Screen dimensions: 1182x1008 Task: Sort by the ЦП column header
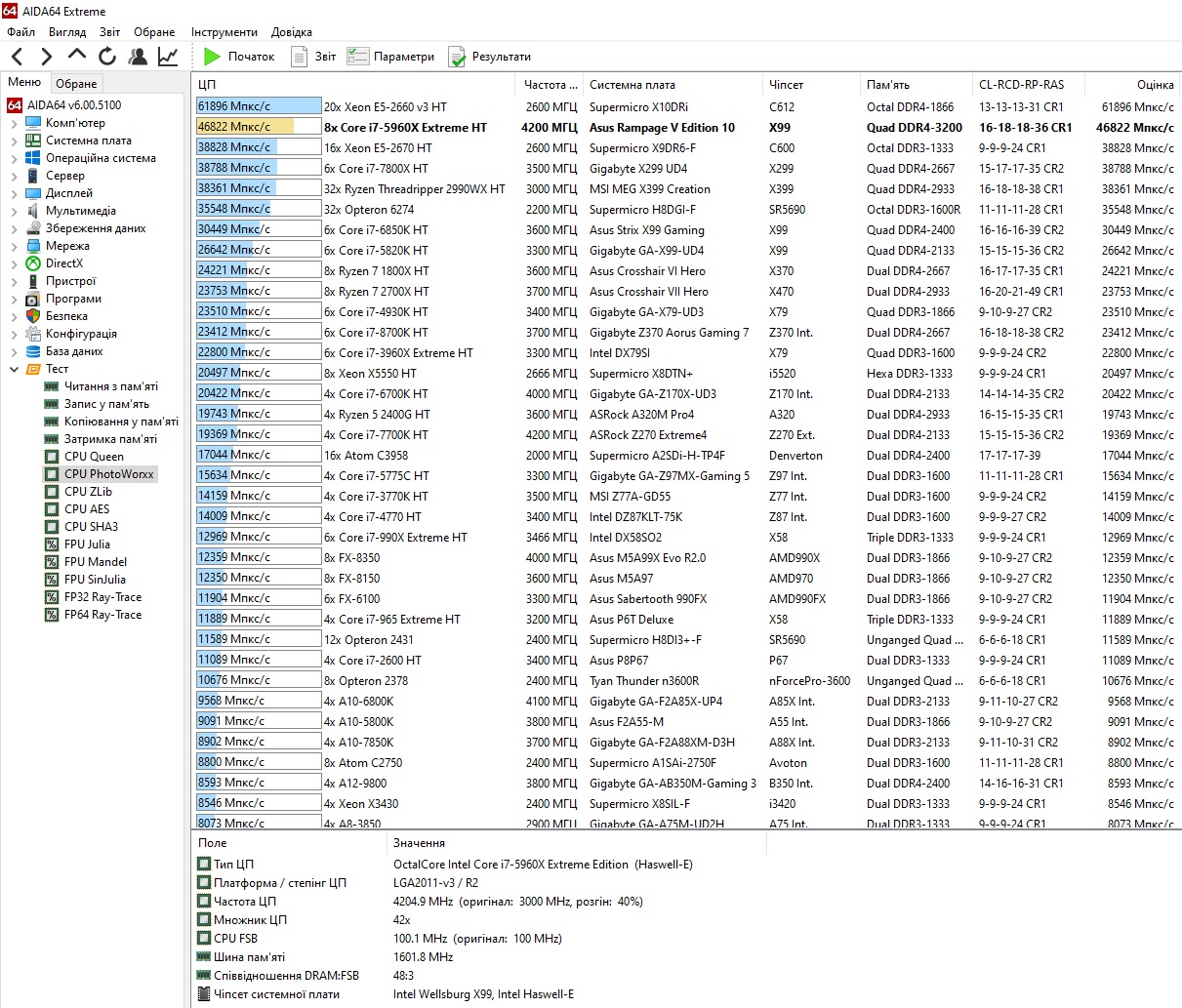click(x=353, y=85)
